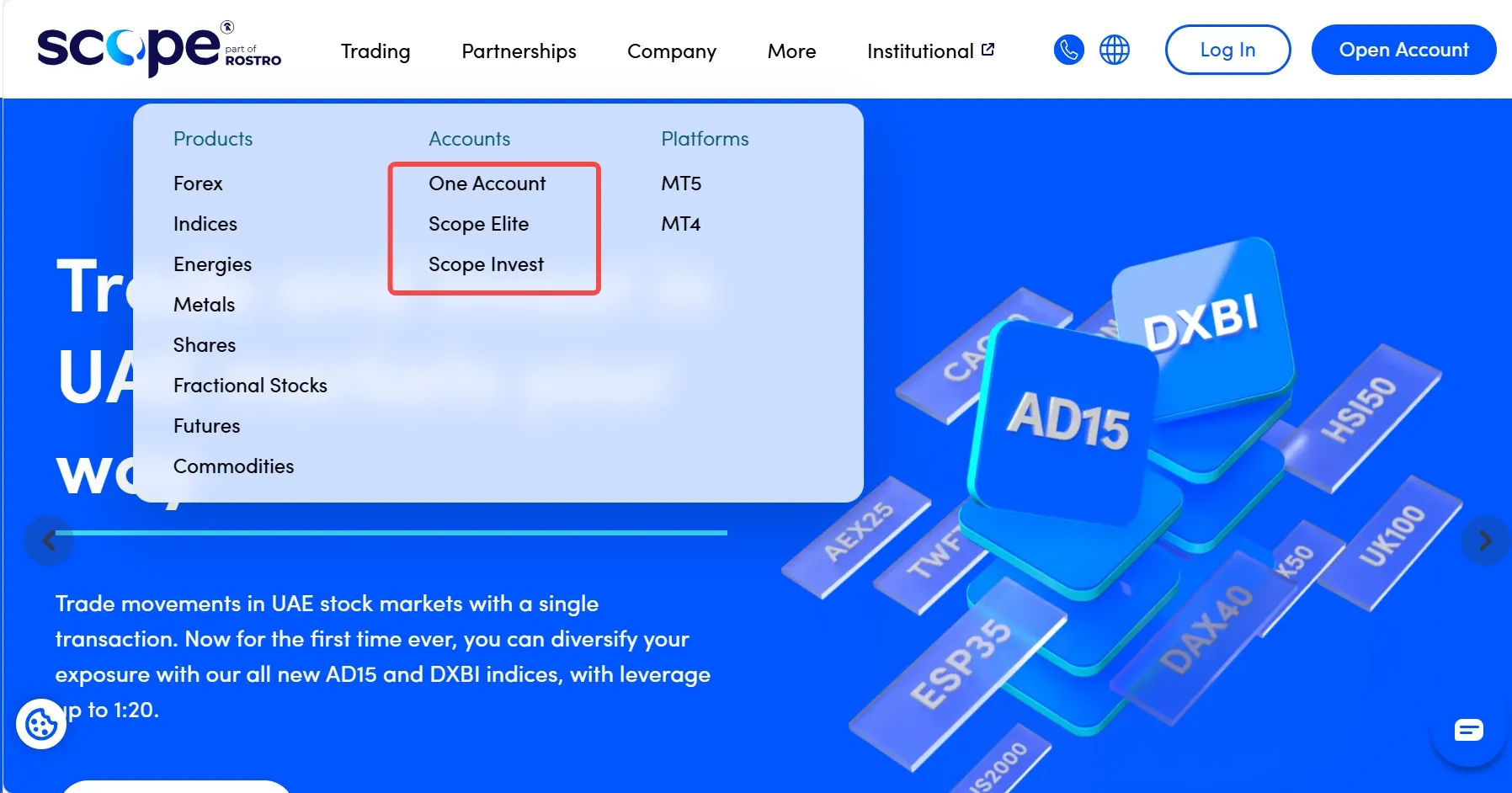Click the Log In button
1512x793 pixels.
point(1228,50)
